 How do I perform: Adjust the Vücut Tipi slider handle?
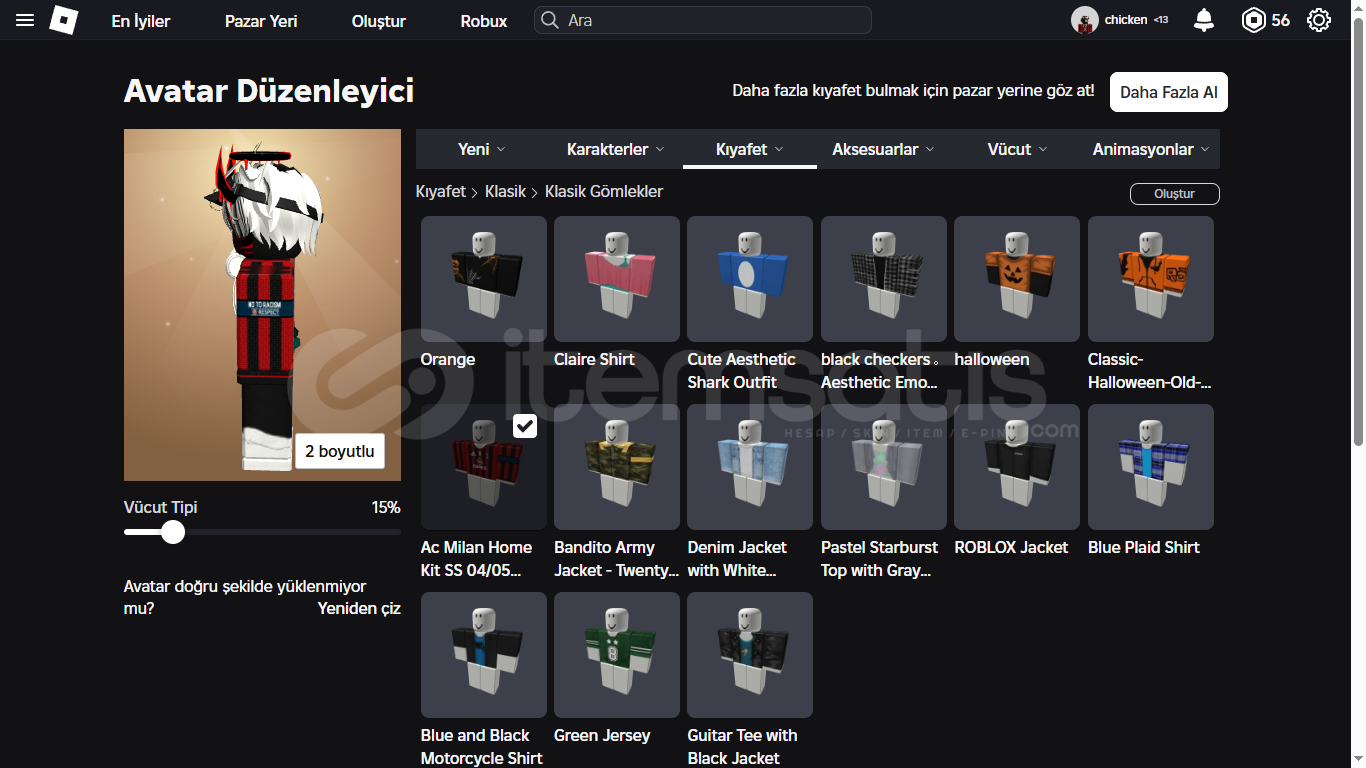173,532
